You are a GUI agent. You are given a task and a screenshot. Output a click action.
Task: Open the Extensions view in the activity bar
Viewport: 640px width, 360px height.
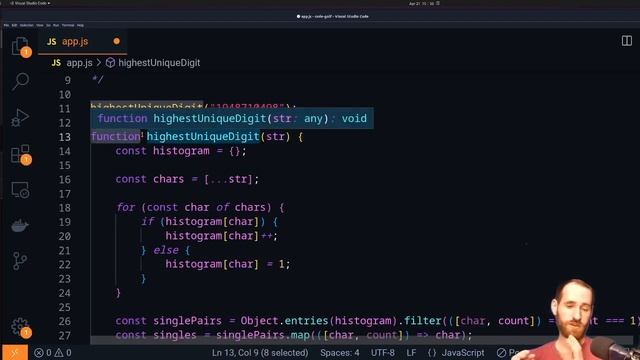(20, 154)
